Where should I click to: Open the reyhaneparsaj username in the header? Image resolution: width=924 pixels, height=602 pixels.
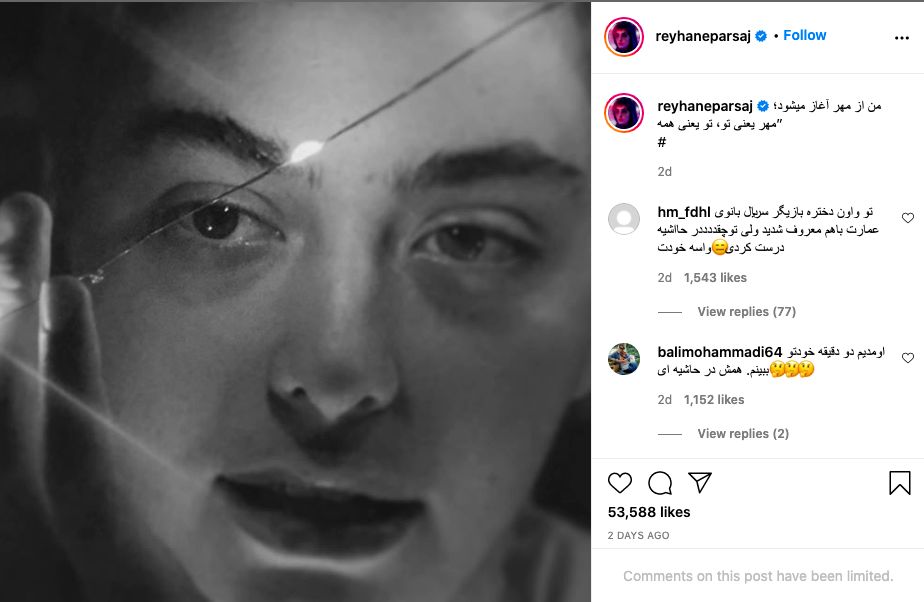click(703, 36)
